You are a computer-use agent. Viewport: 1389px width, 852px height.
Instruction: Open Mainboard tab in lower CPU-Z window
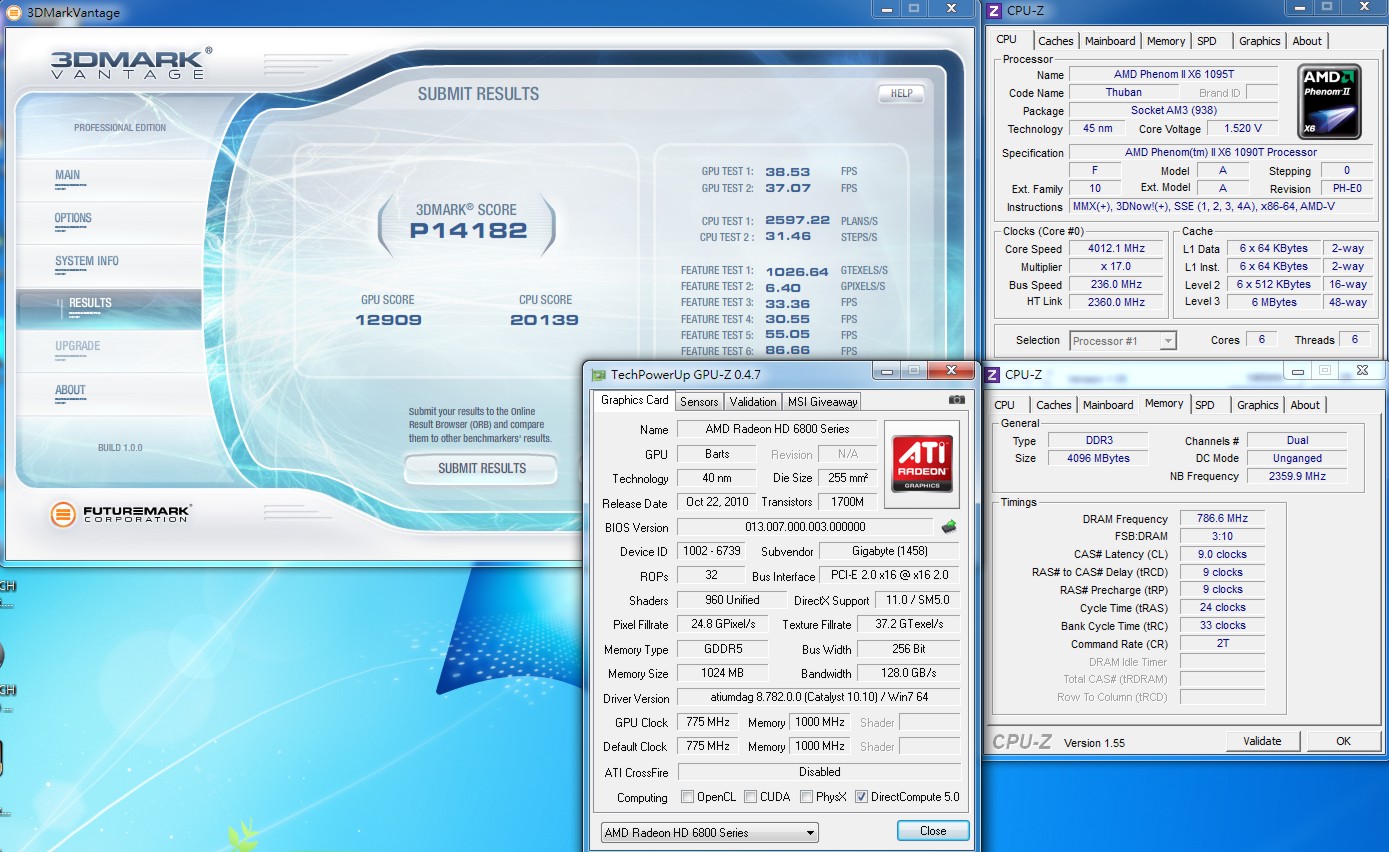tap(1108, 405)
